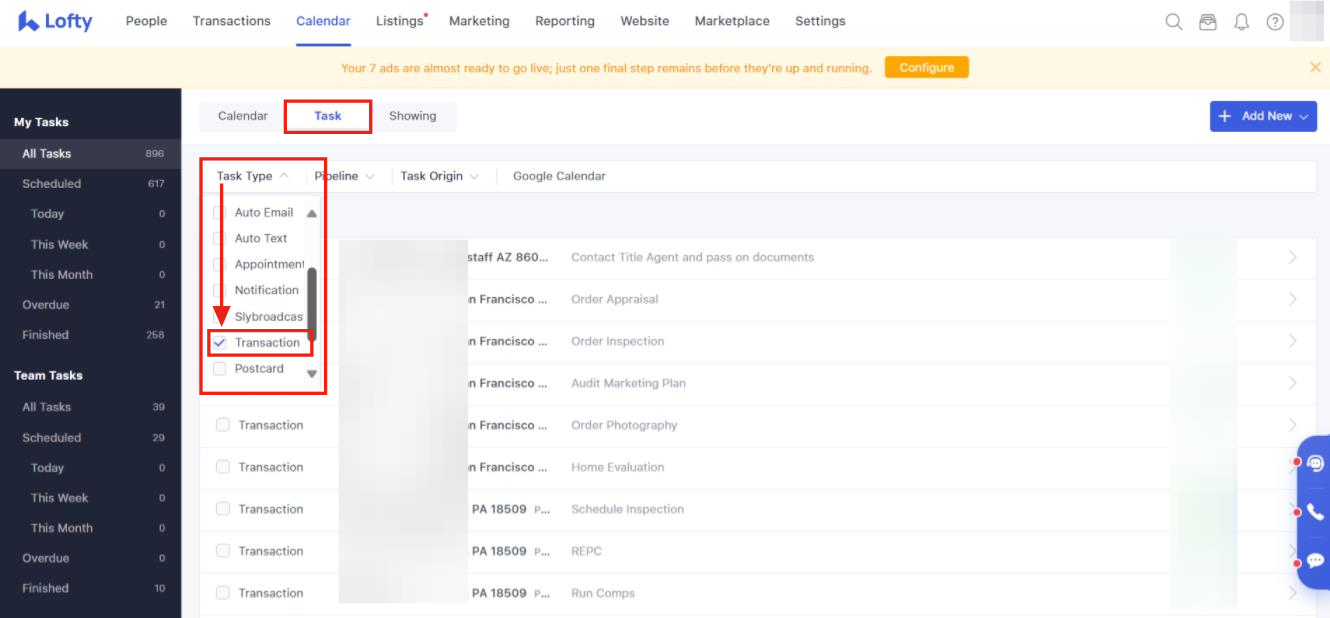
Task: Tick the Auto Text checkbox
Action: (x=220, y=239)
